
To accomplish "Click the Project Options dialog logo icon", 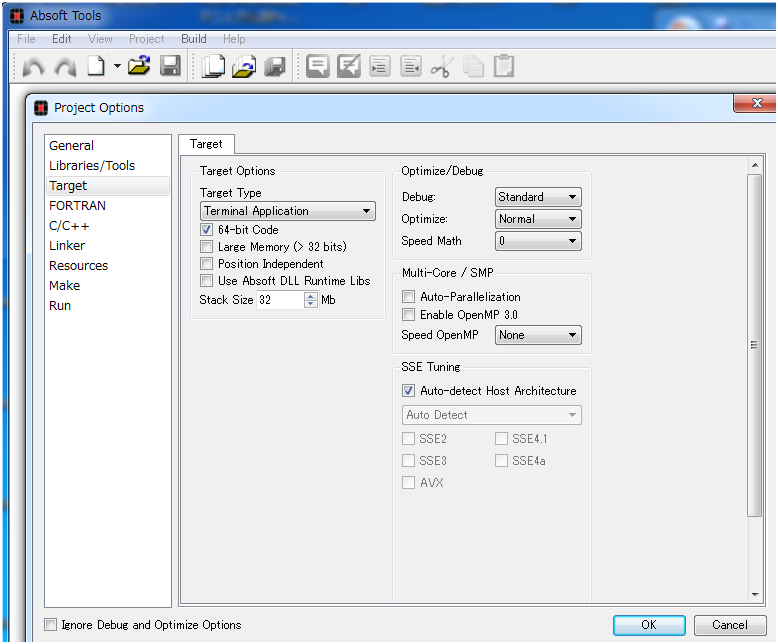I will (41, 108).
